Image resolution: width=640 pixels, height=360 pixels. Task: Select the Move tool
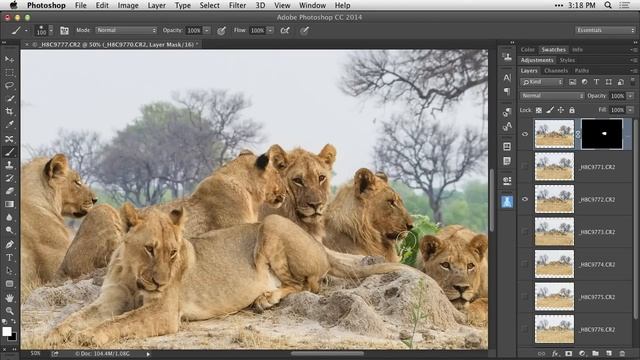(x=9, y=60)
